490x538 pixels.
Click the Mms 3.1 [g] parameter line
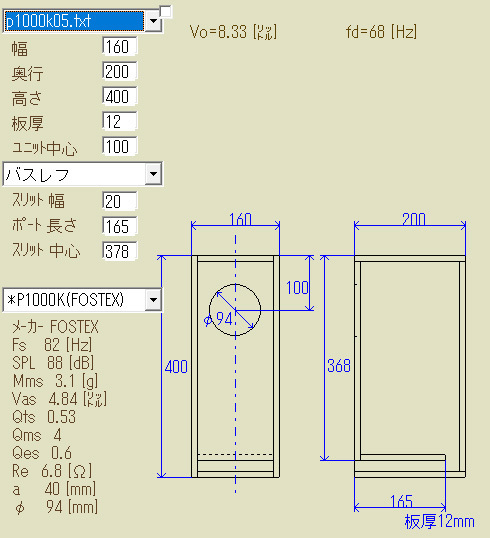(55, 381)
